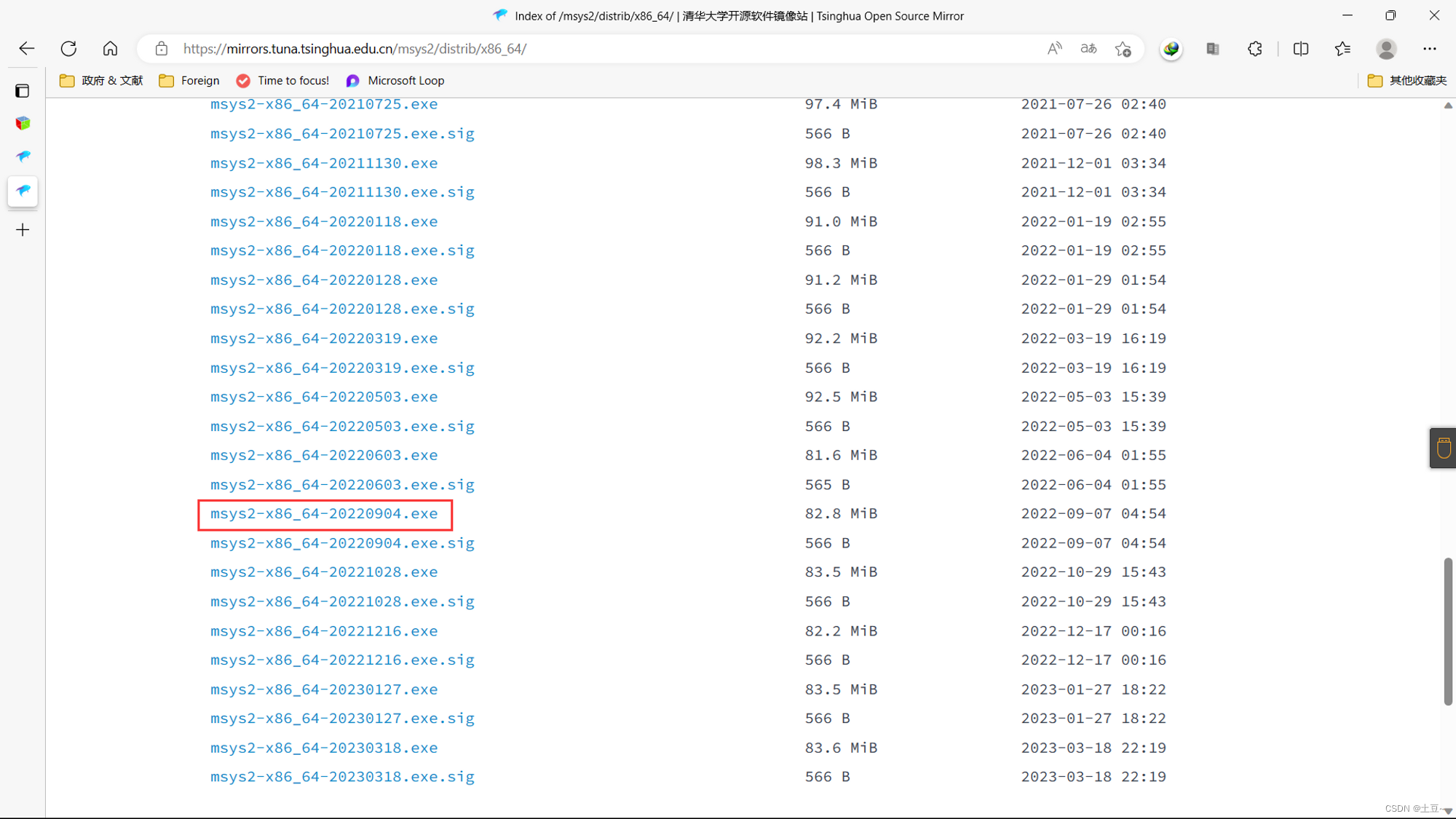Go to the home page icon

coord(110,49)
